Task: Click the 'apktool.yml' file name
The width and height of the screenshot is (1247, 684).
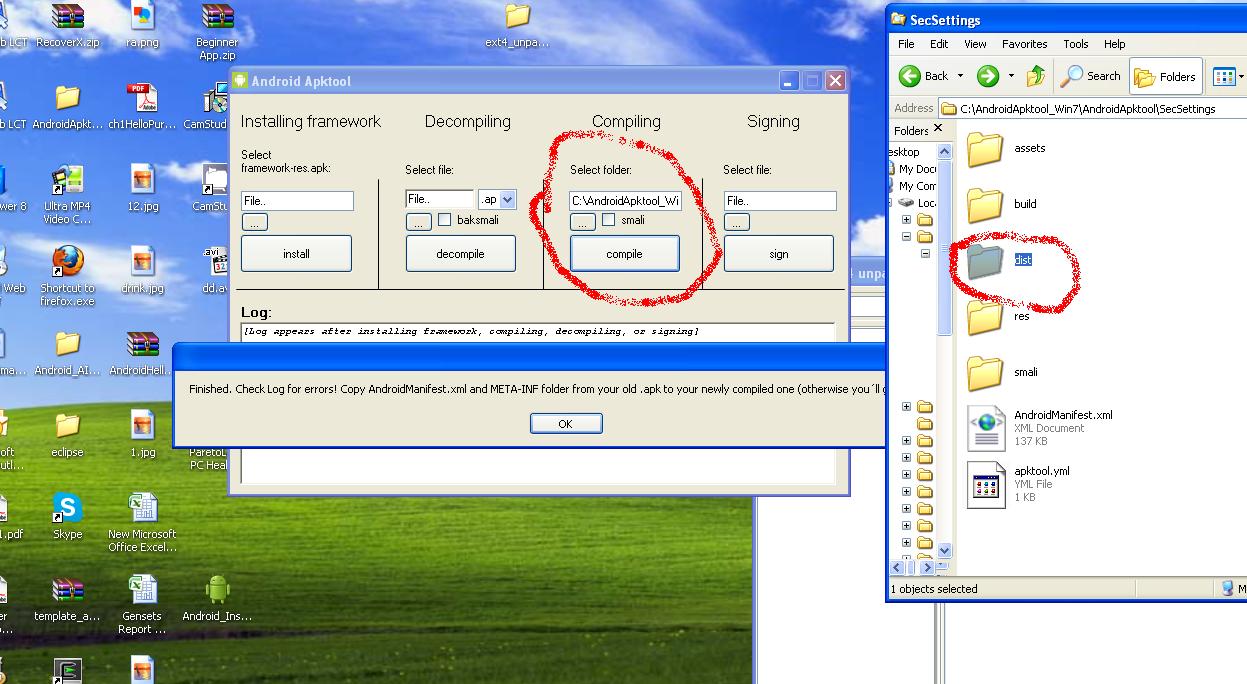Action: (x=1041, y=471)
